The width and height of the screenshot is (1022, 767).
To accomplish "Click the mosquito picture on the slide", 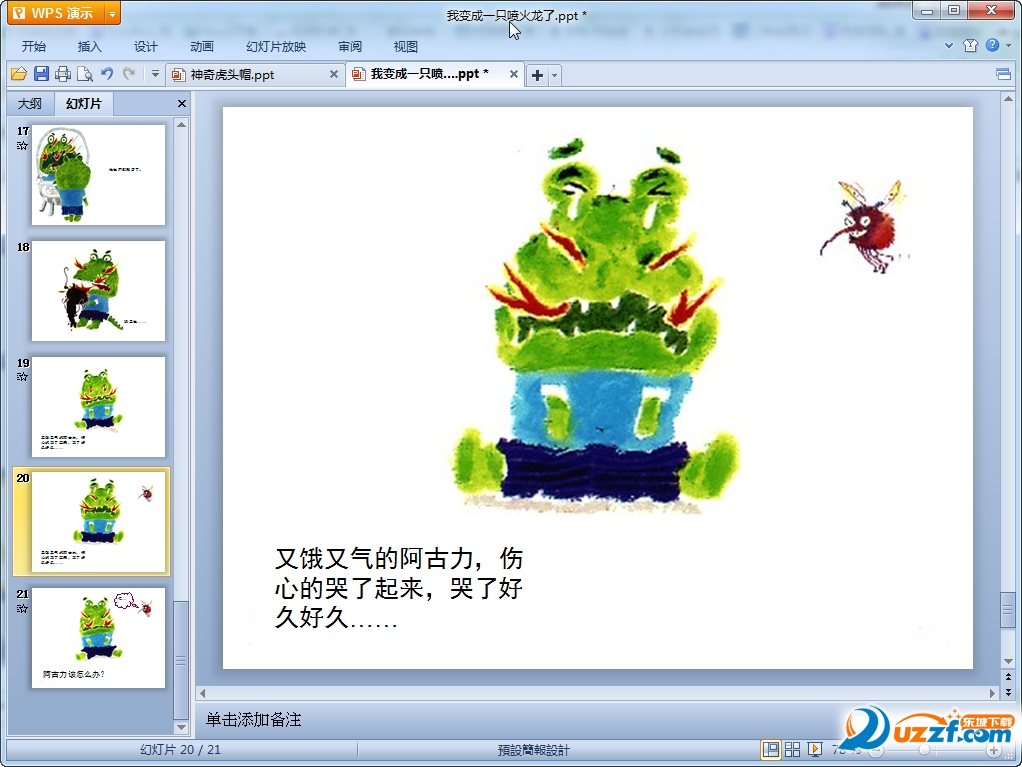I will [x=864, y=225].
